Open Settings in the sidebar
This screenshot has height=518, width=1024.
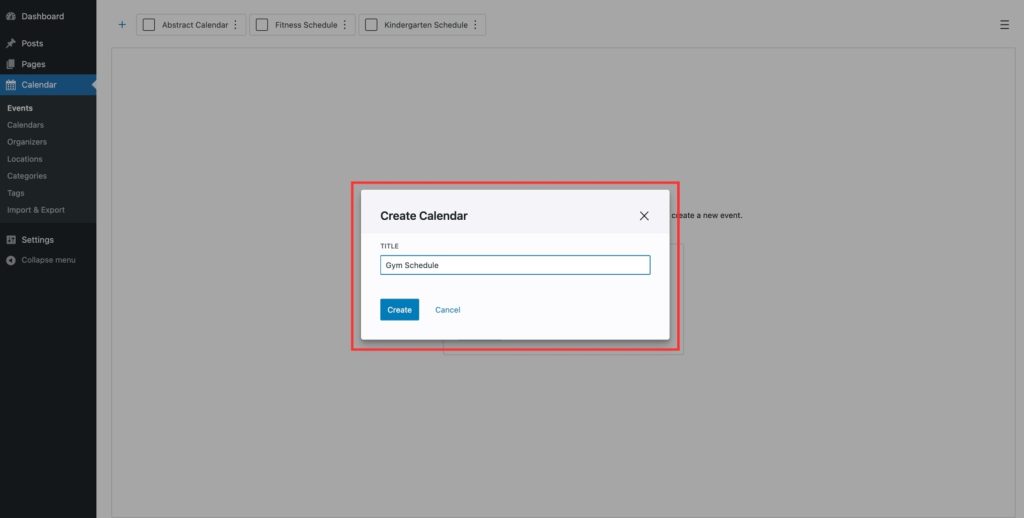pos(37,240)
